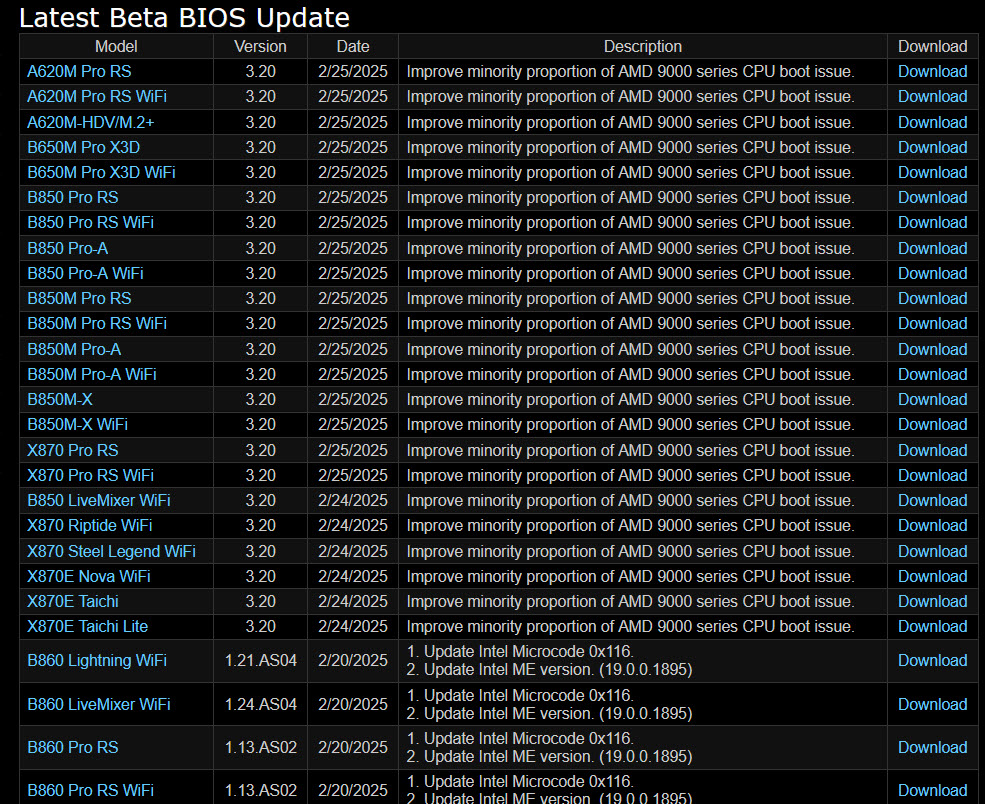Open the X870E Taichi Lite model link
The height and width of the screenshot is (804, 985).
click(87, 627)
